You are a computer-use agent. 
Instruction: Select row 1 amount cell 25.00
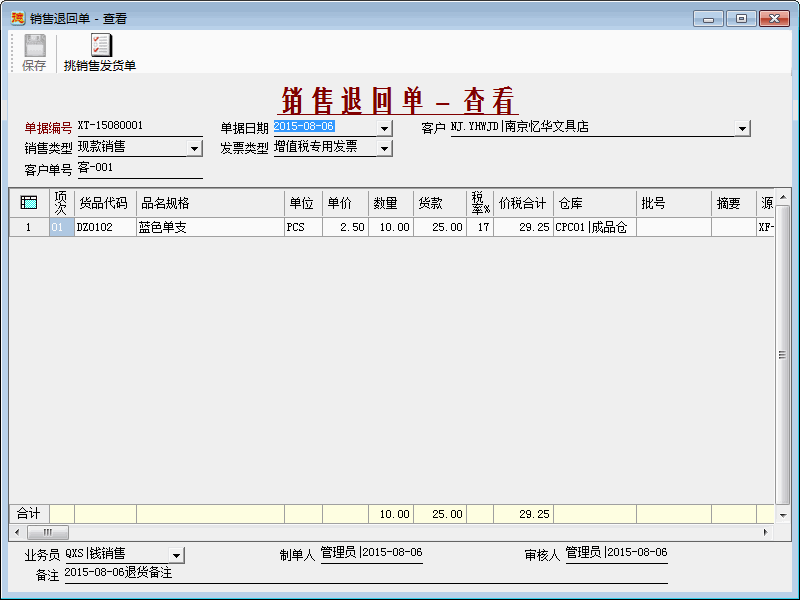point(439,227)
